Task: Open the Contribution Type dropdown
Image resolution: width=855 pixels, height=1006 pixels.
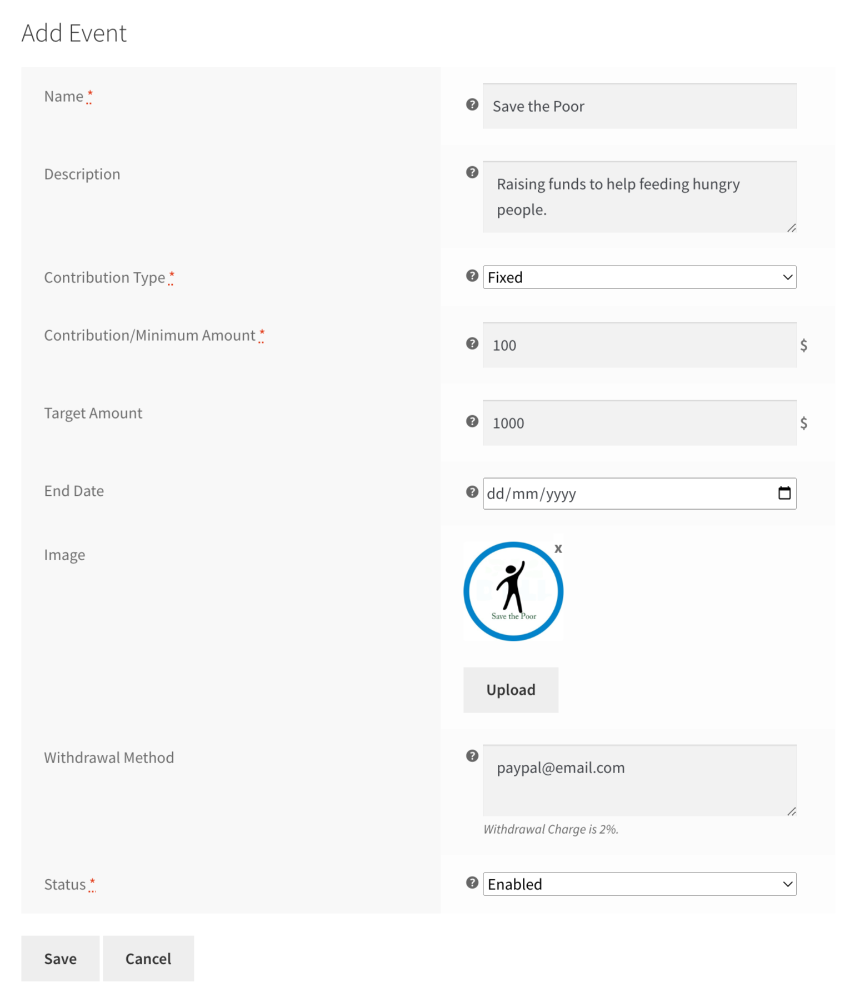Action: coord(640,277)
